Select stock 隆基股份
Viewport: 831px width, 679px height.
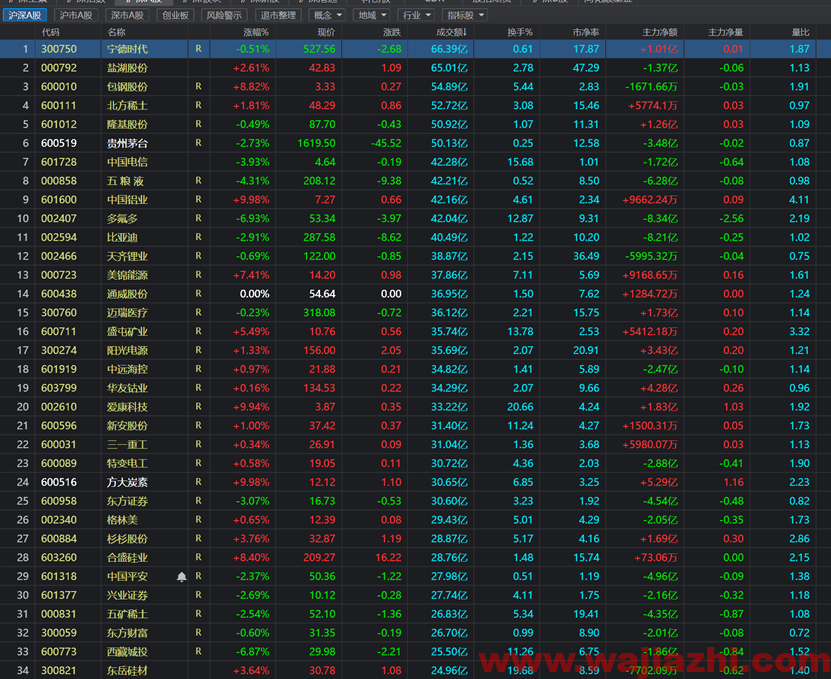[127, 125]
